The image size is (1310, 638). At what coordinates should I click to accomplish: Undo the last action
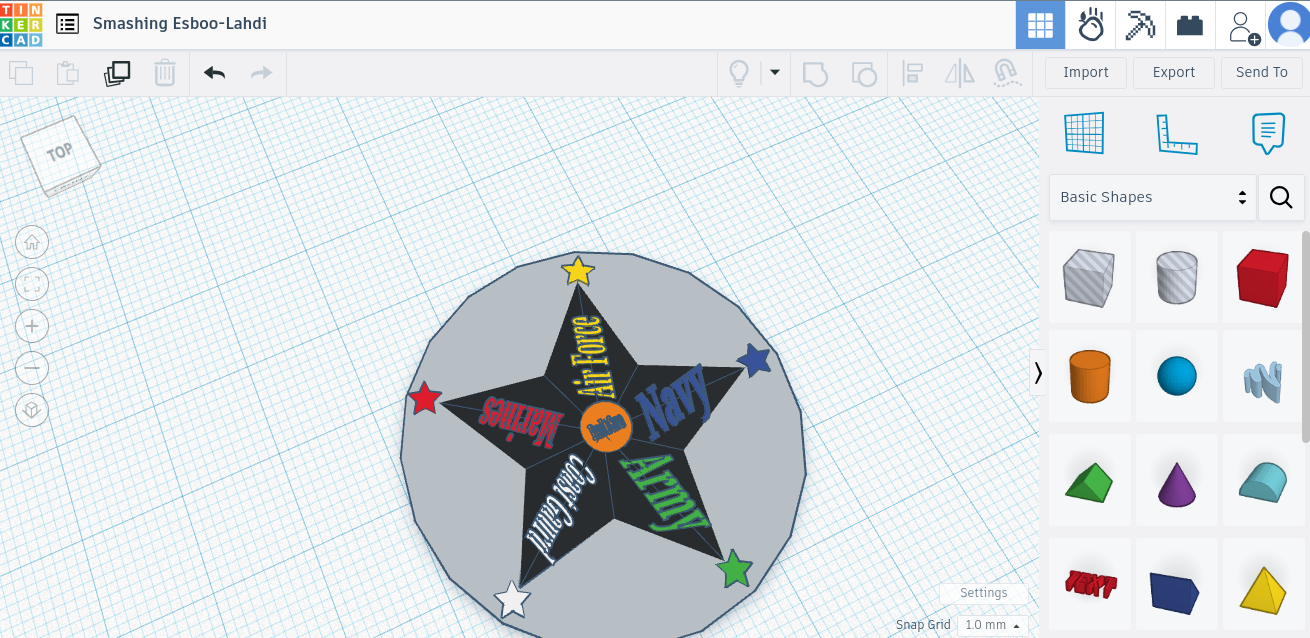[214, 73]
